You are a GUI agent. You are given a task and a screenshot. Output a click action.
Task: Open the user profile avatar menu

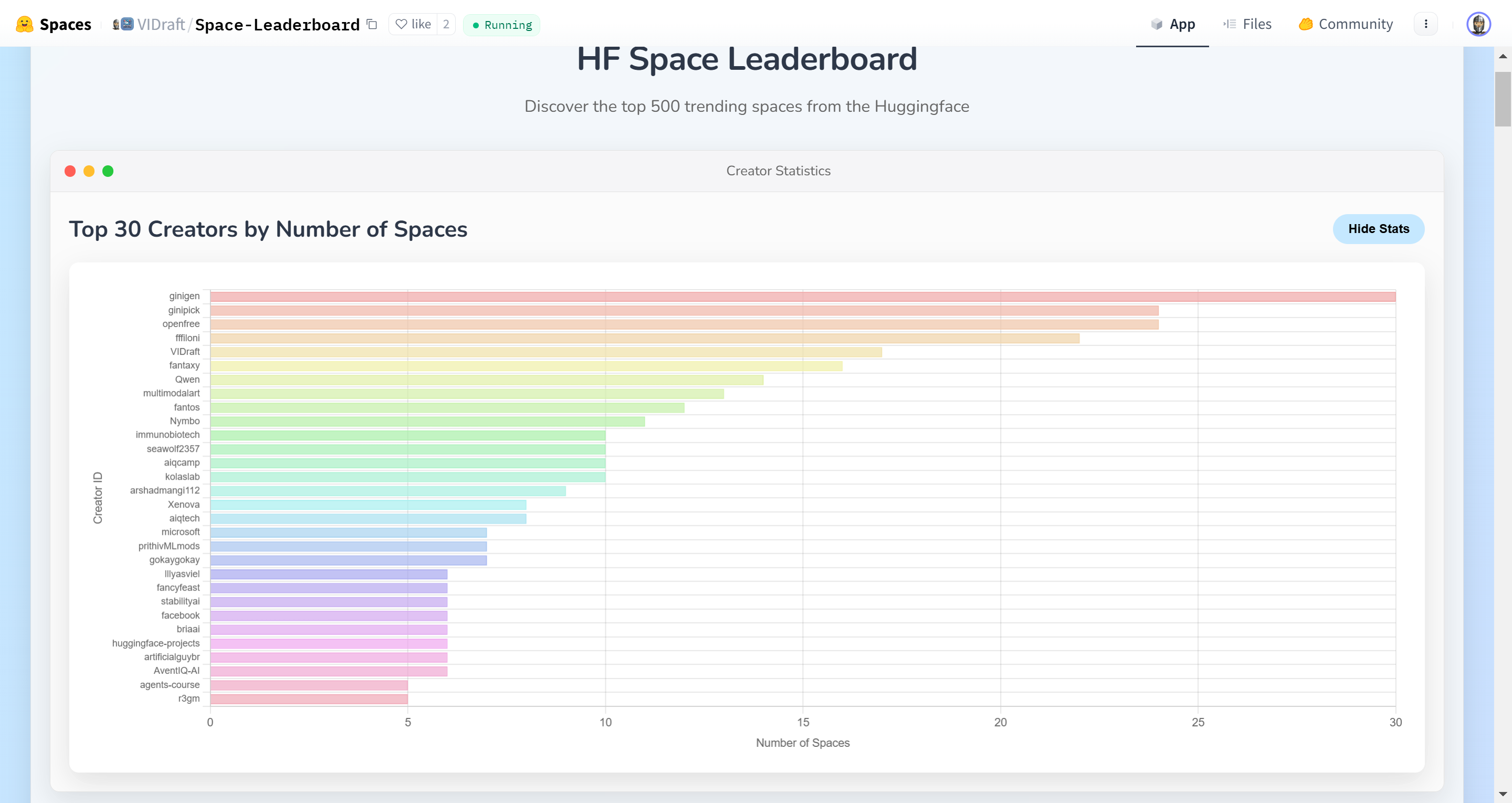tap(1478, 24)
